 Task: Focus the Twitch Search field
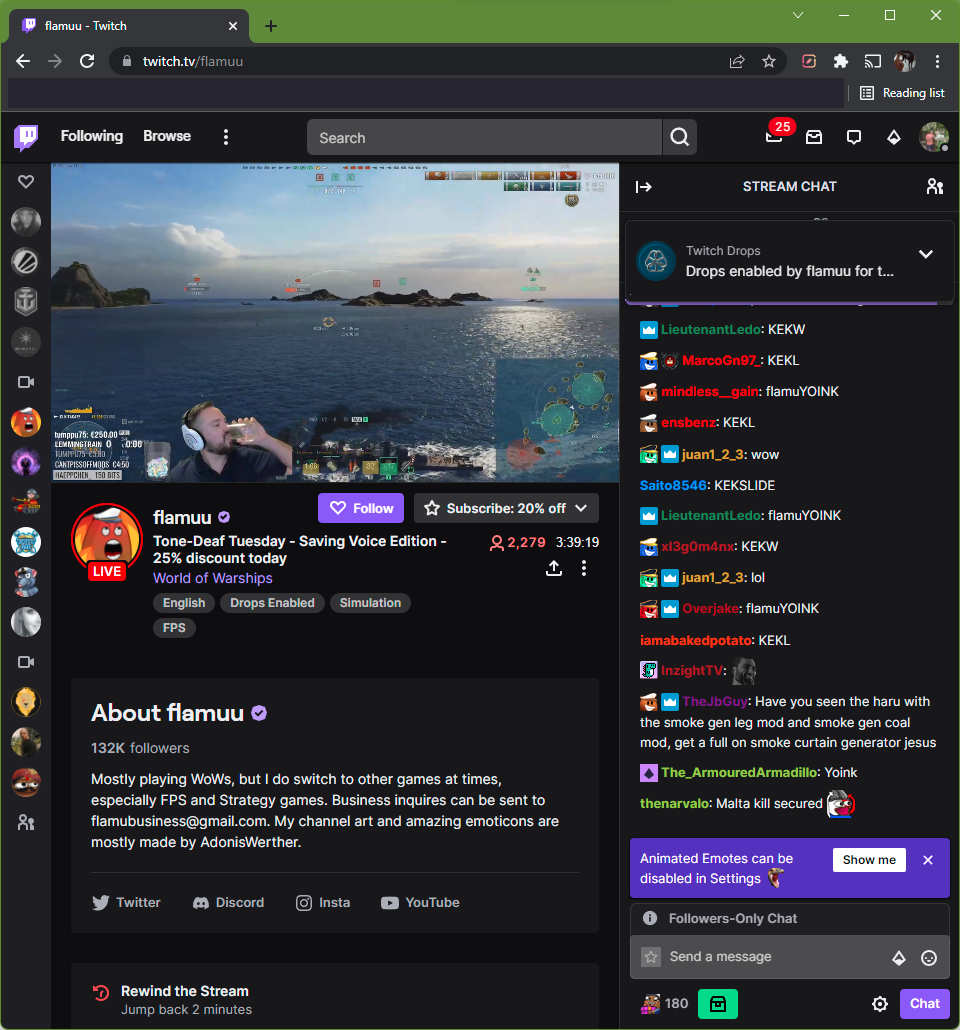tap(484, 137)
